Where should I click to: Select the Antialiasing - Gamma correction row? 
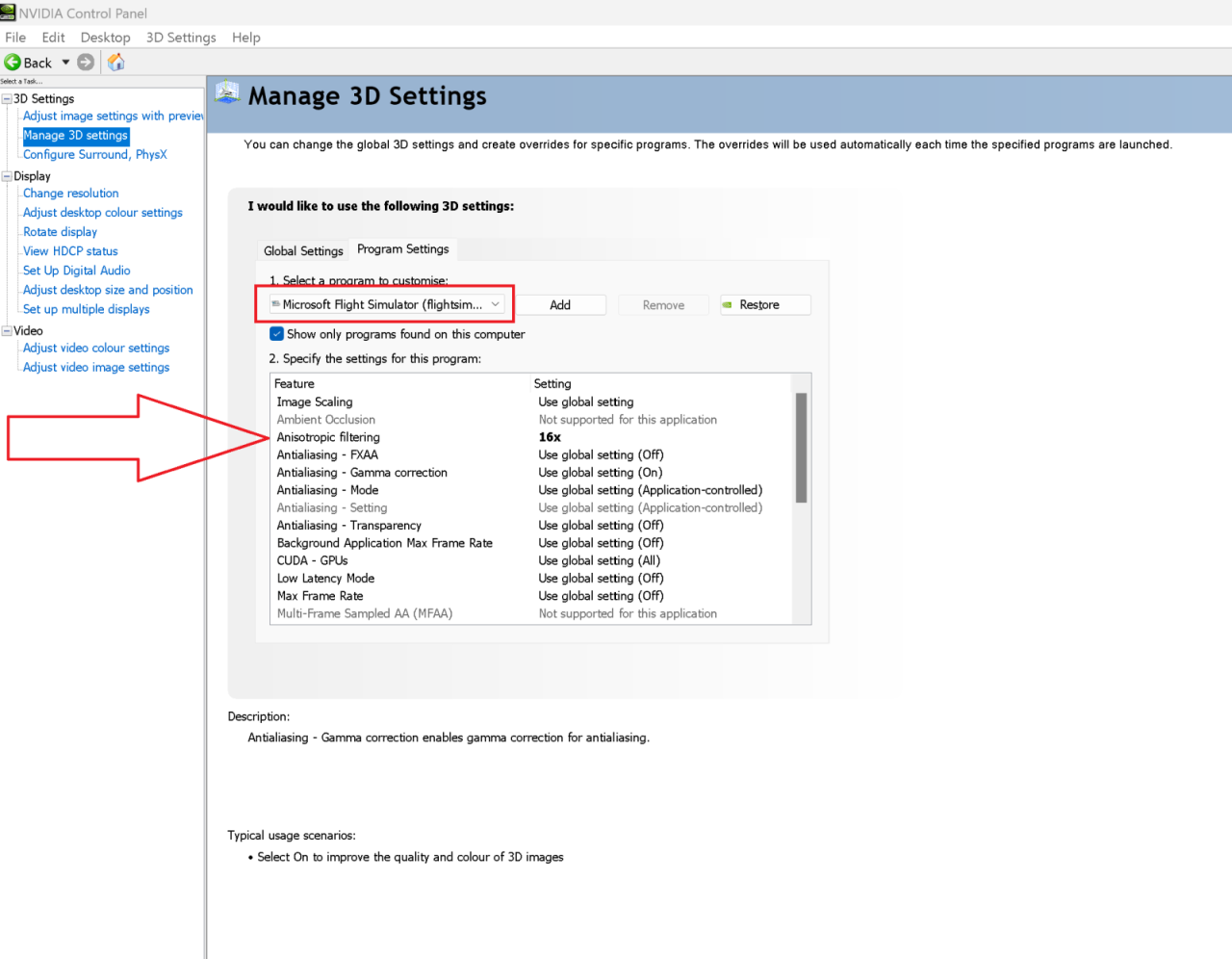(531, 473)
